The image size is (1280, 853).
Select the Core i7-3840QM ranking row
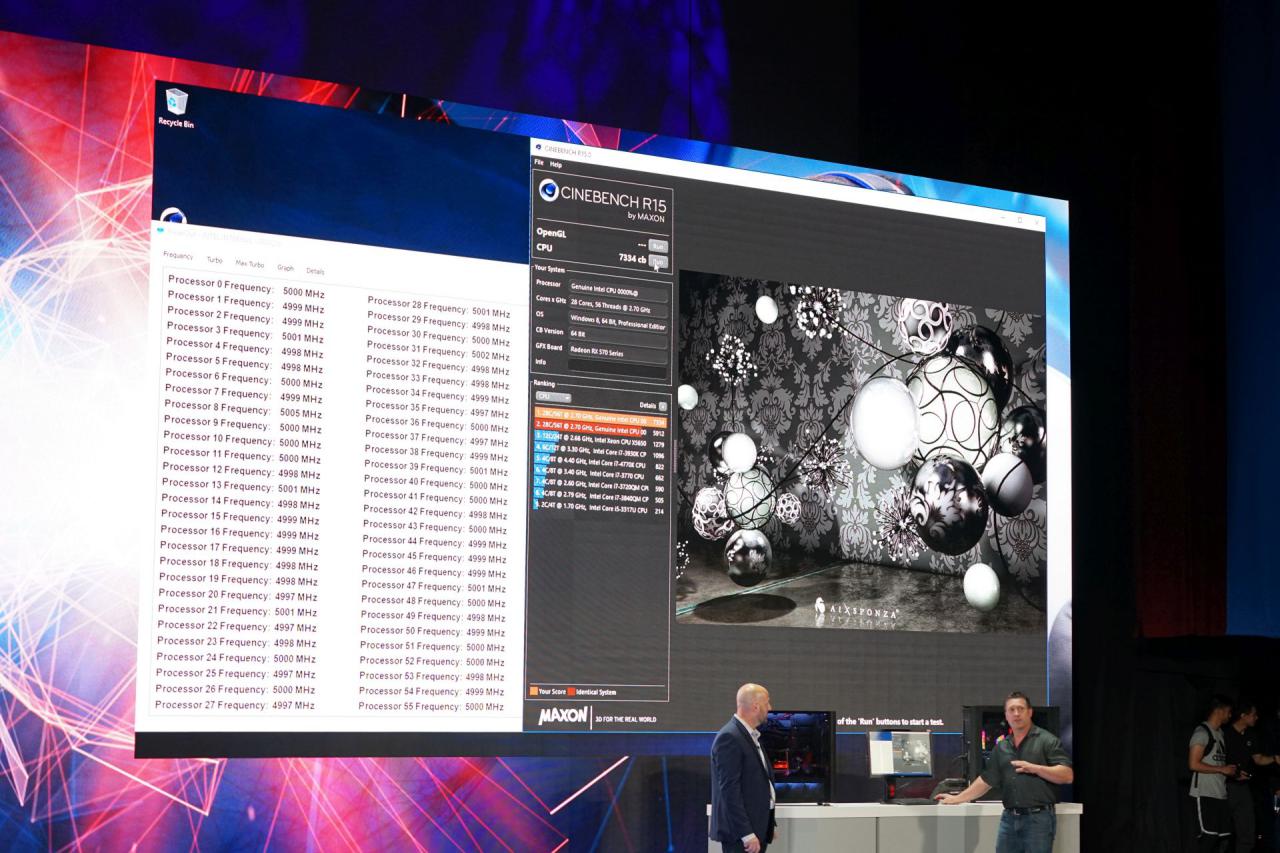pyautogui.click(x=601, y=497)
